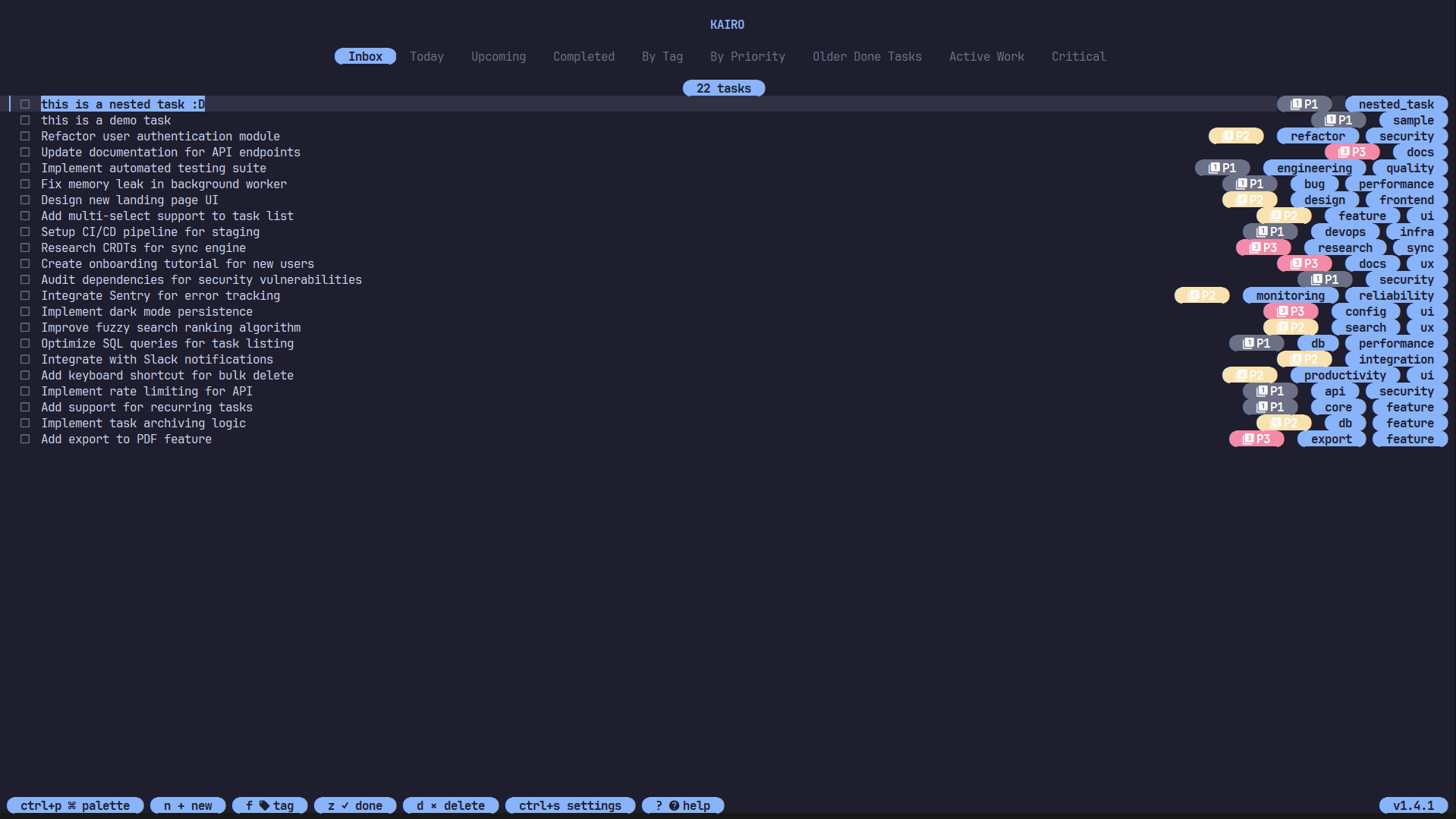This screenshot has height=819, width=1456.
Task: Open the '? help' button
Action: pos(683,805)
